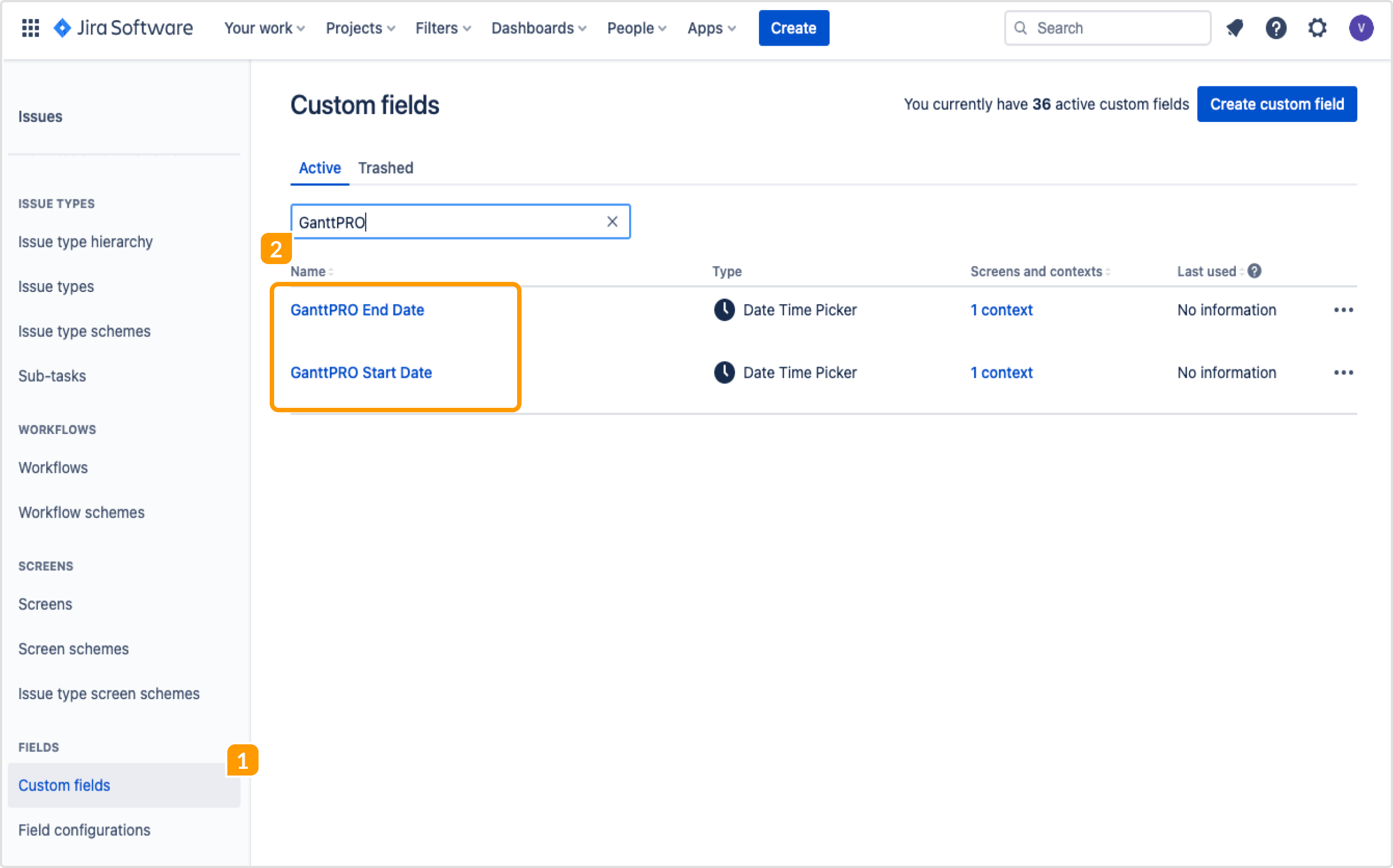Open Issues in the sidebar

[40, 116]
